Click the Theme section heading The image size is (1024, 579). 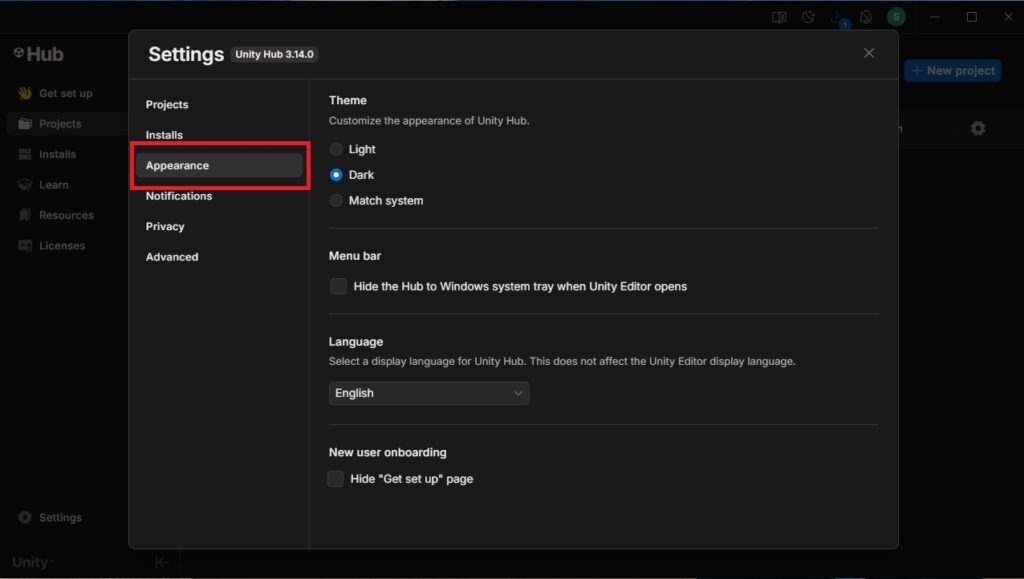coord(347,100)
